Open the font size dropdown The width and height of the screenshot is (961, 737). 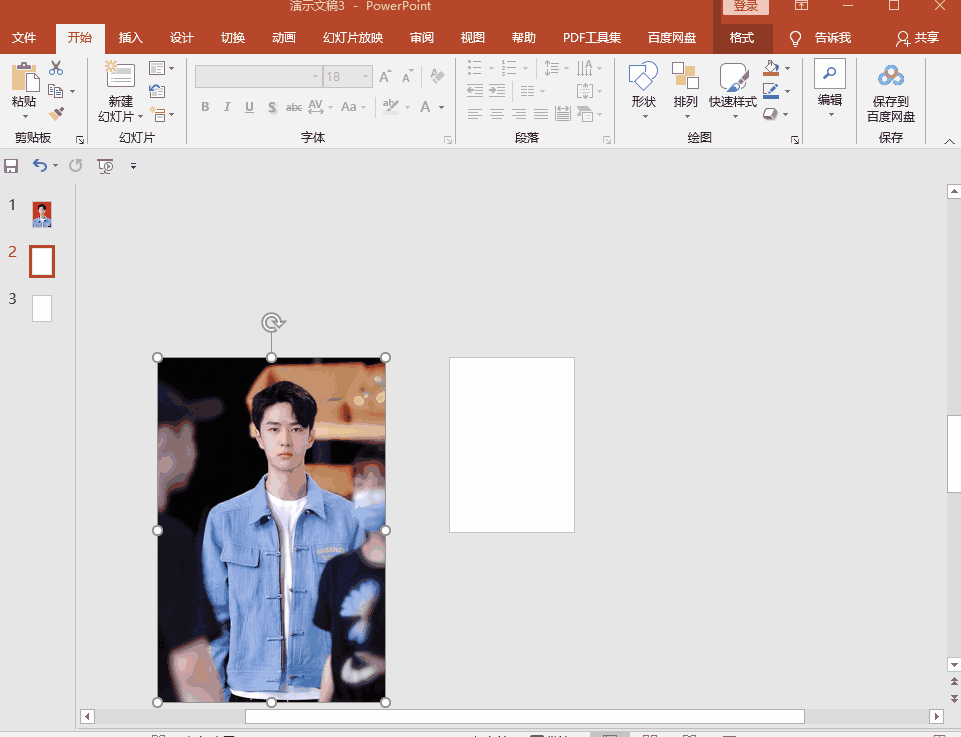point(366,77)
